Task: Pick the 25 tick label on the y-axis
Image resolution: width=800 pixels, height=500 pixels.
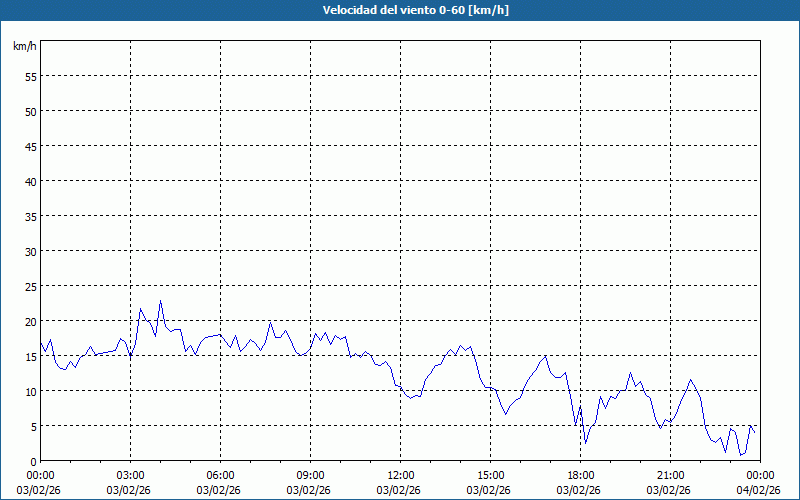Action: point(30,286)
